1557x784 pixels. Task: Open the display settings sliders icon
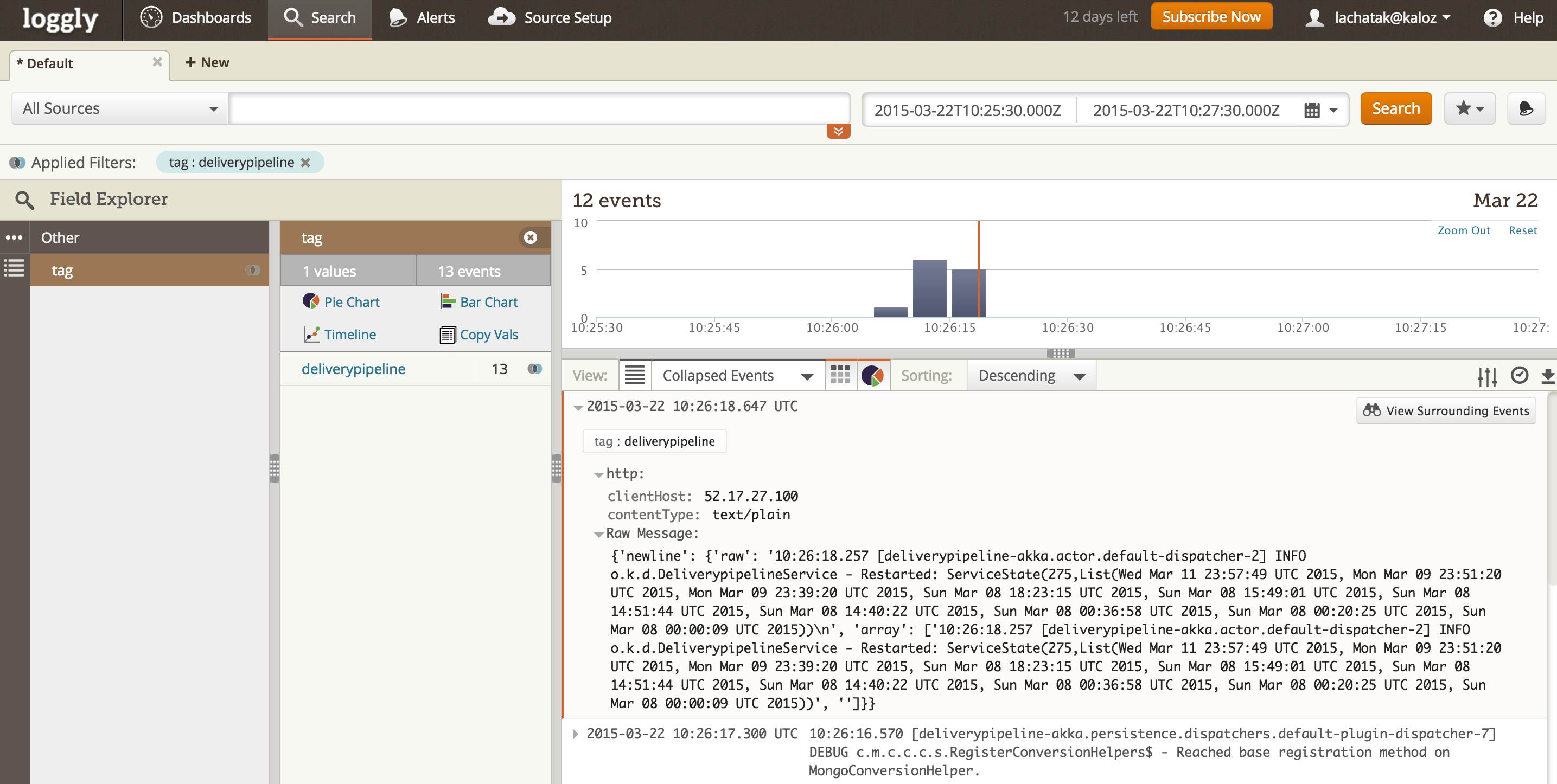point(1487,376)
